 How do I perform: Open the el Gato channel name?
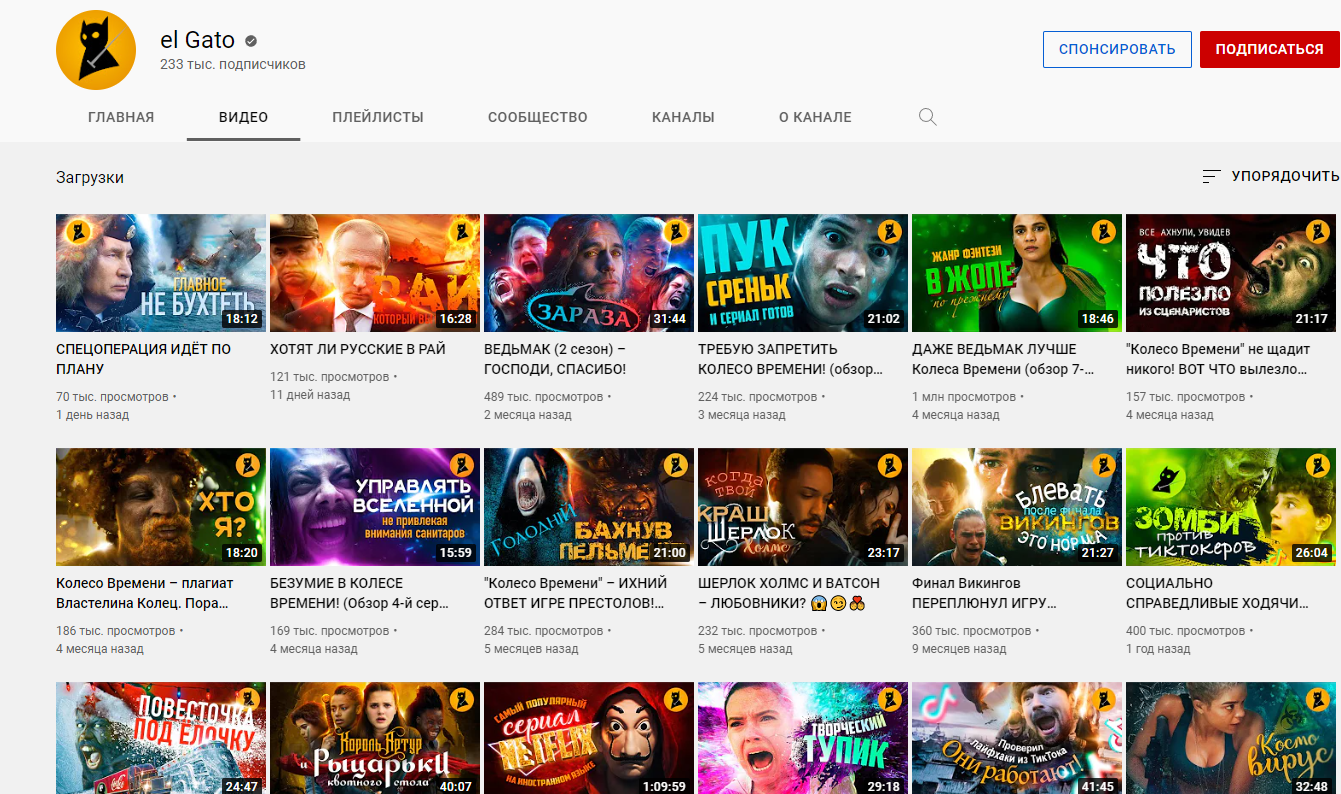pyautogui.click(x=198, y=40)
